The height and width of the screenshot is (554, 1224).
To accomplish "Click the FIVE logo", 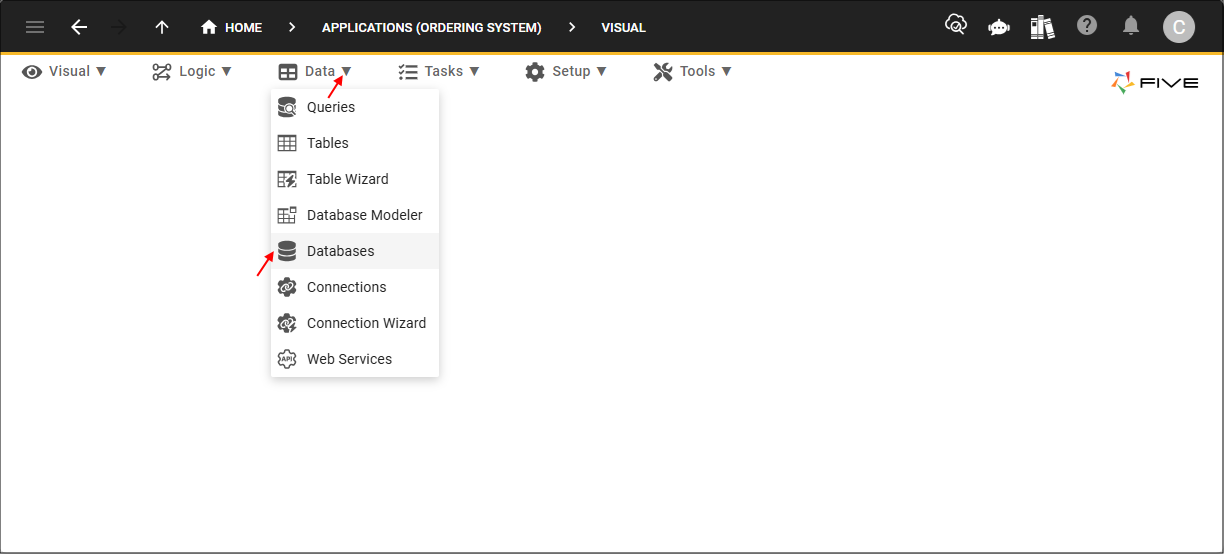I will tap(1155, 82).
